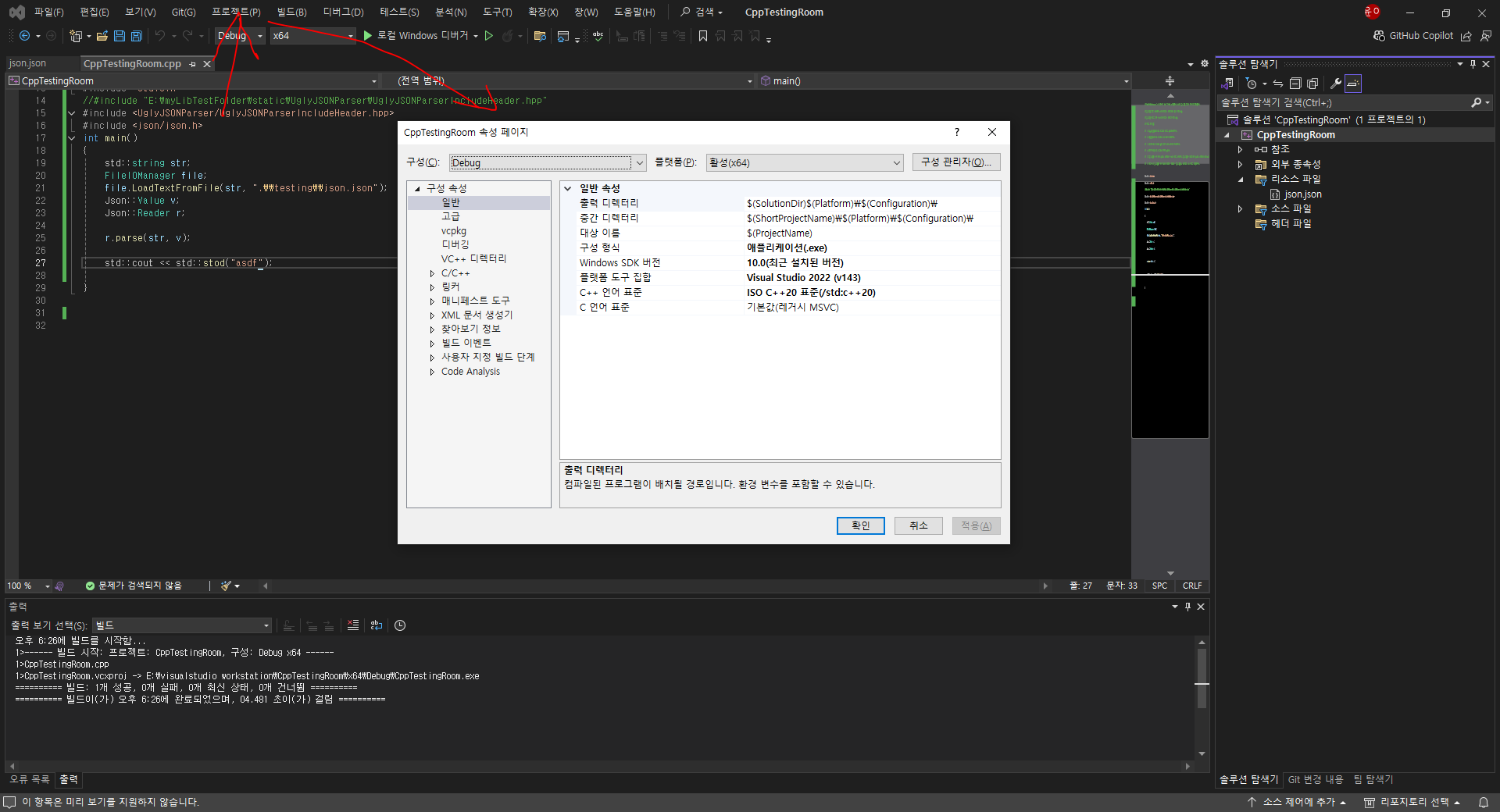Click the 확인 button
This screenshot has height=812, width=1500.
tap(860, 525)
